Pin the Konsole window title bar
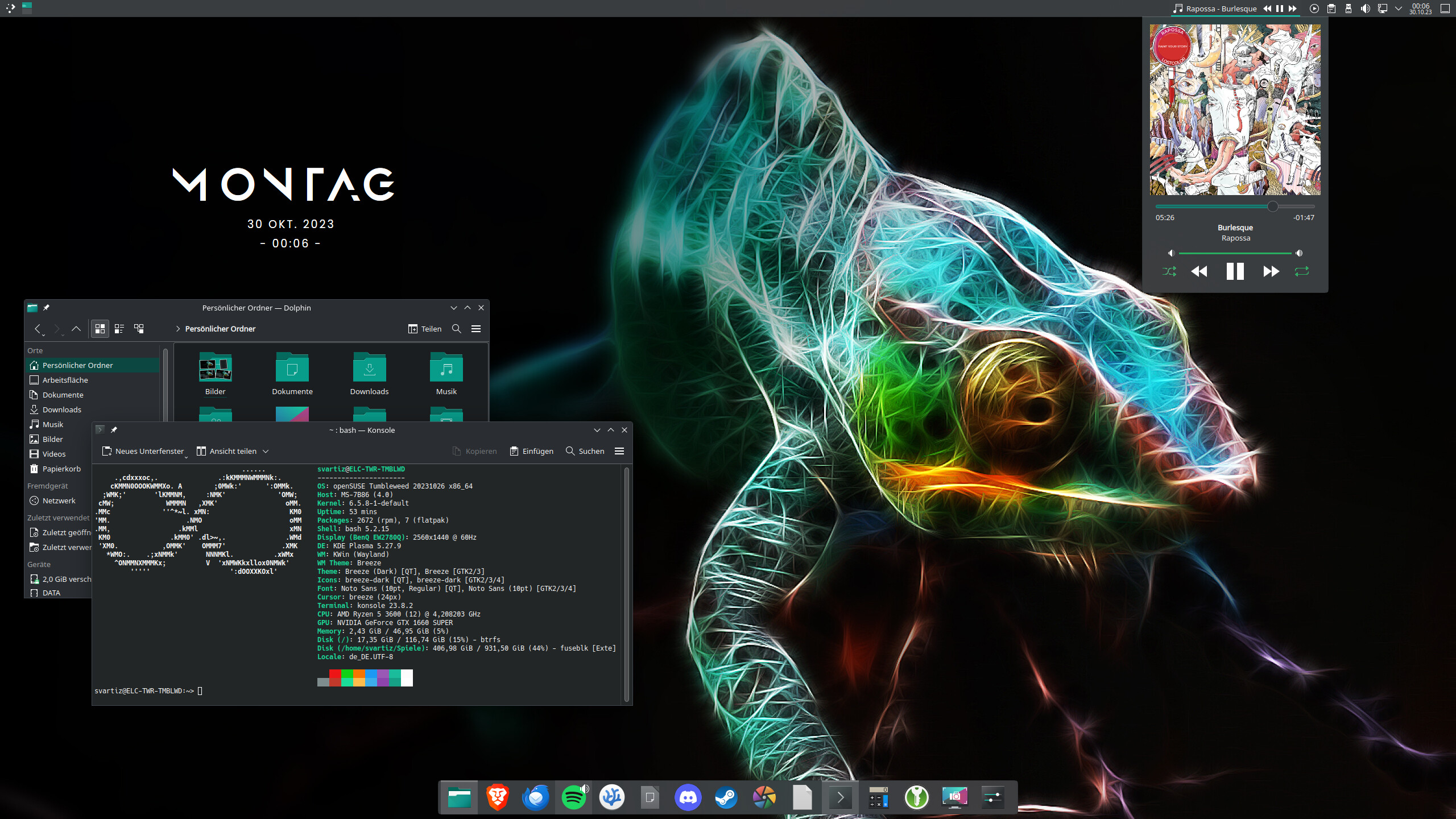The width and height of the screenshot is (1456, 819). click(114, 430)
